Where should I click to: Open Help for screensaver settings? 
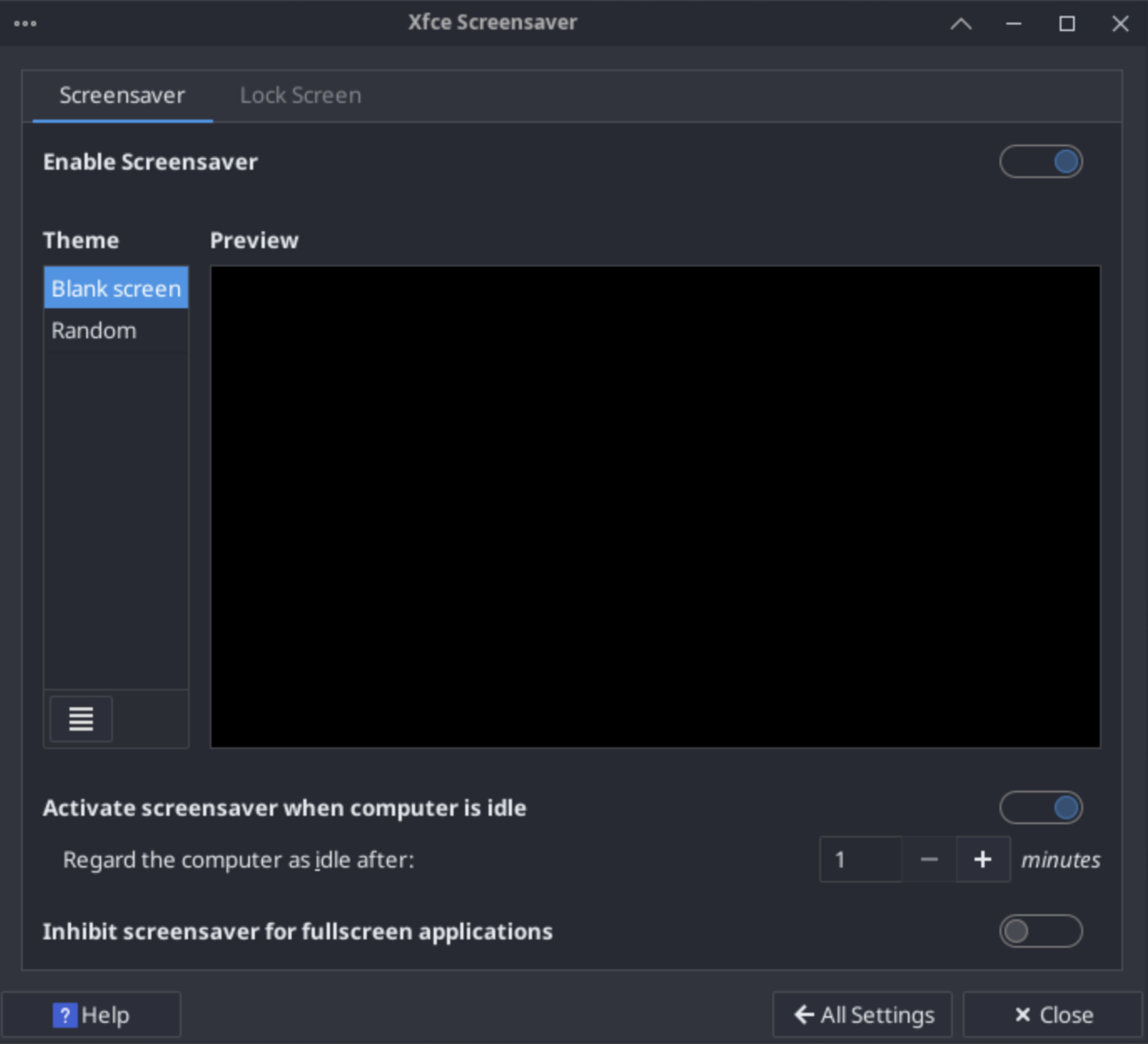(x=91, y=1015)
